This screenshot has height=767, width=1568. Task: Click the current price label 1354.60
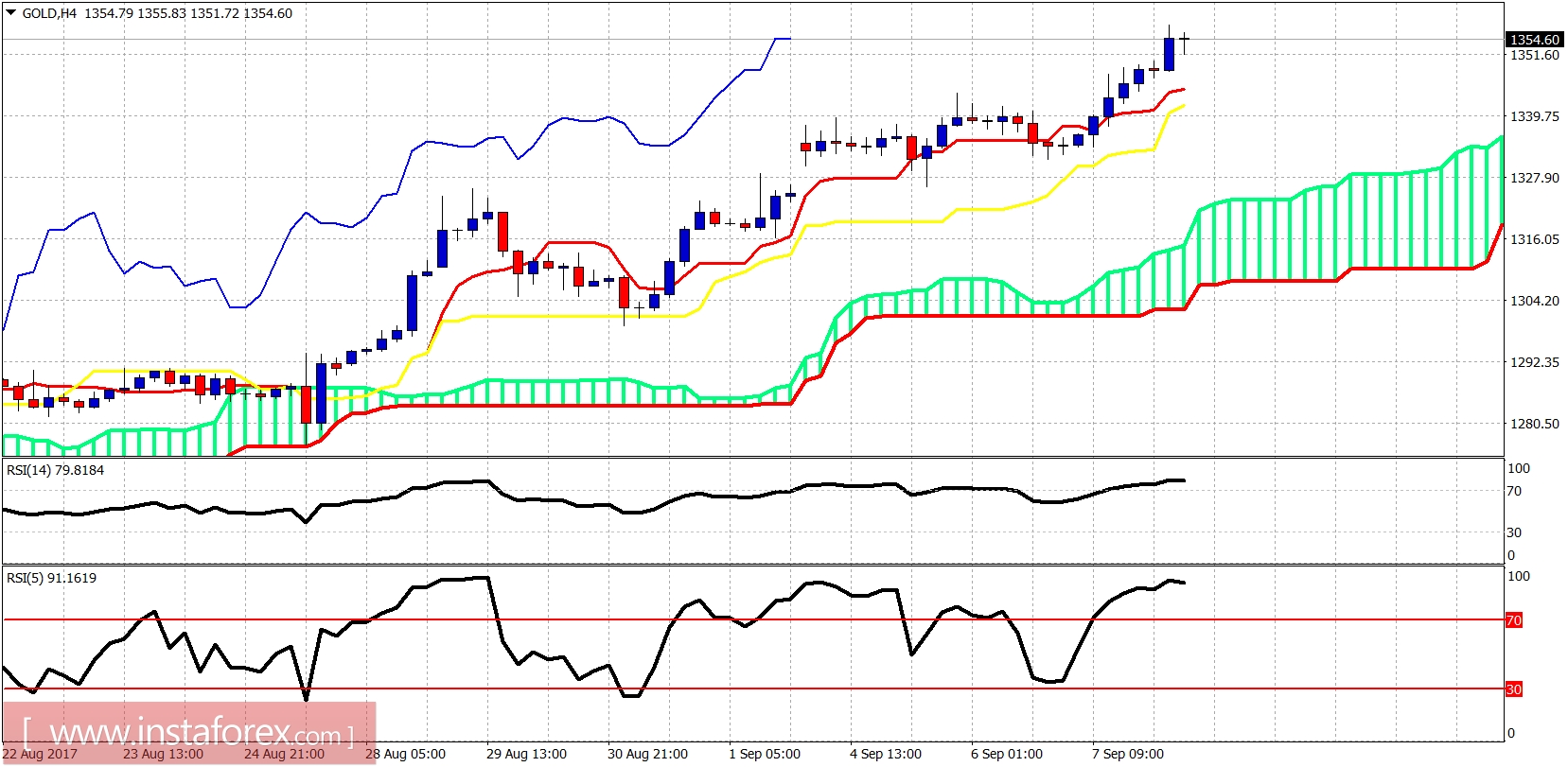[x=1533, y=40]
